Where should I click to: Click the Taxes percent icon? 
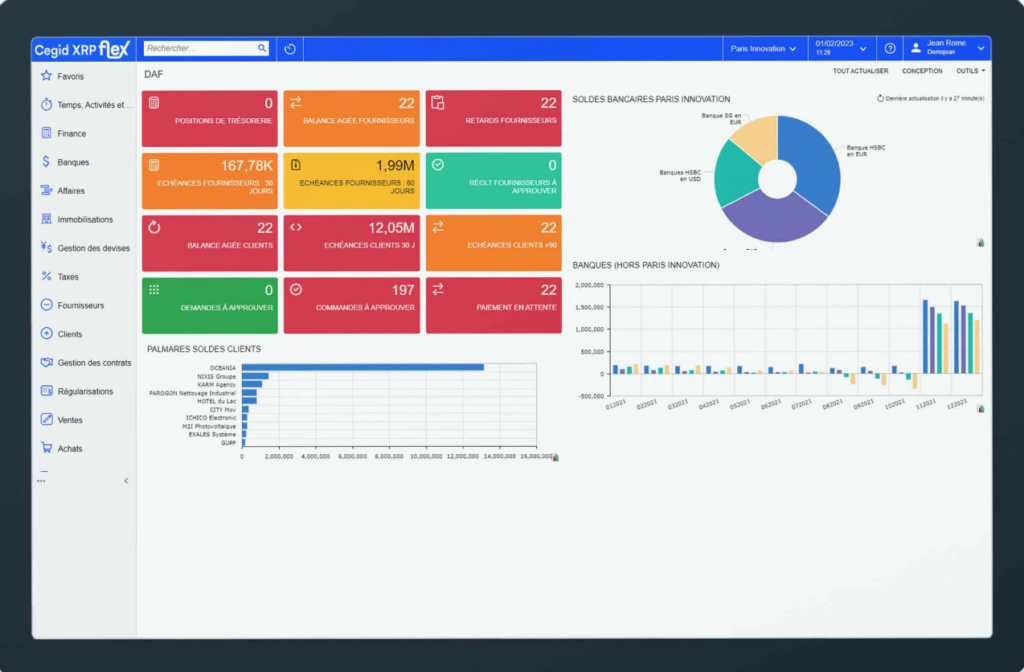46,277
